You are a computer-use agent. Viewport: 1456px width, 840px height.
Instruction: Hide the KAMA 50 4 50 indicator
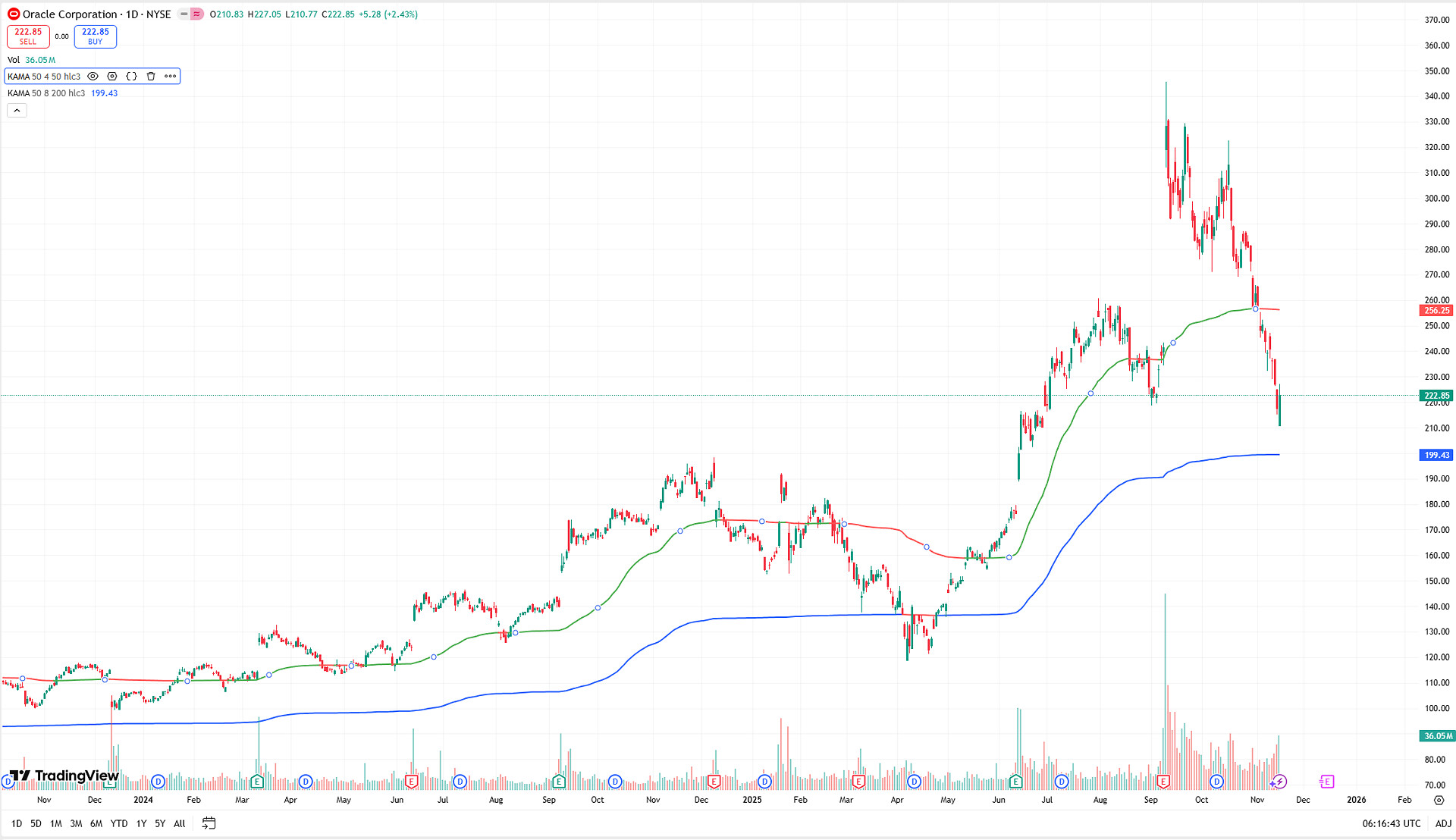(93, 77)
